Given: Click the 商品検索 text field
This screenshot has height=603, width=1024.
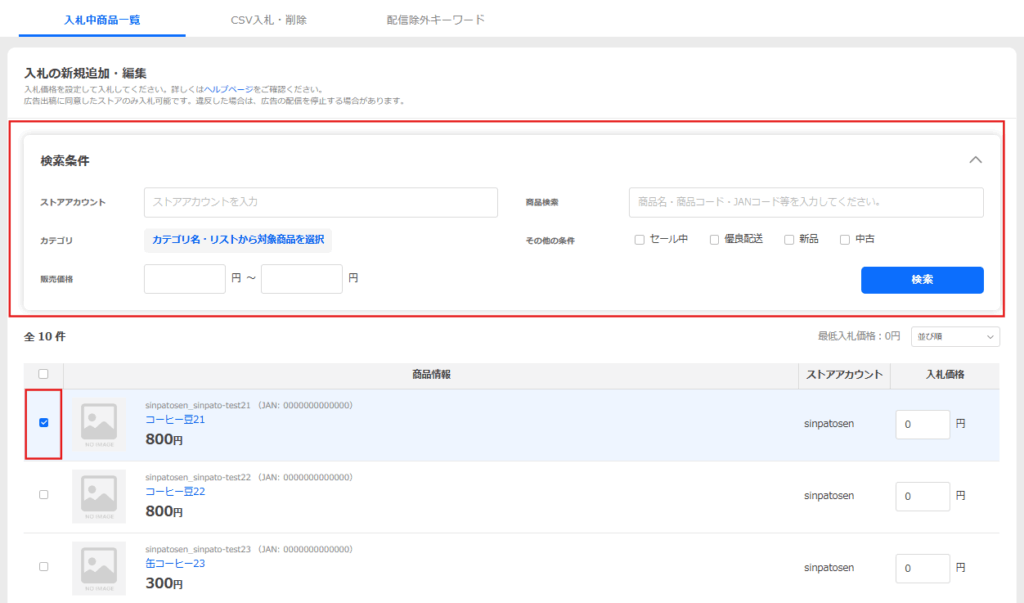Looking at the screenshot, I should coord(806,202).
